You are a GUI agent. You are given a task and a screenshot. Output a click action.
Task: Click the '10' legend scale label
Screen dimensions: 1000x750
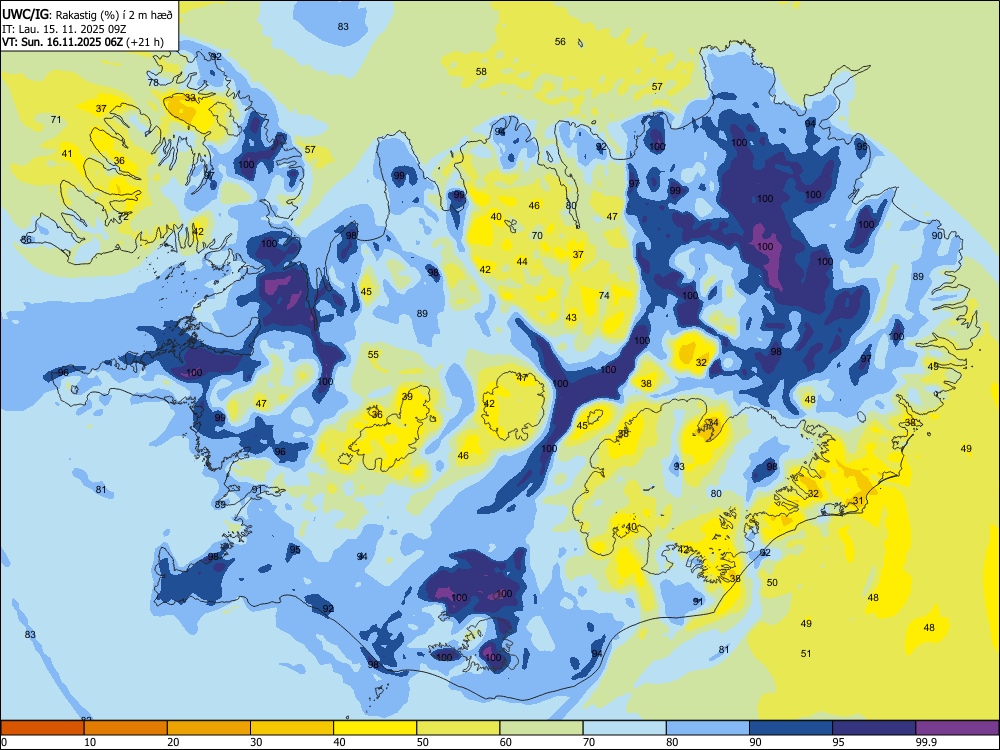pos(90,742)
